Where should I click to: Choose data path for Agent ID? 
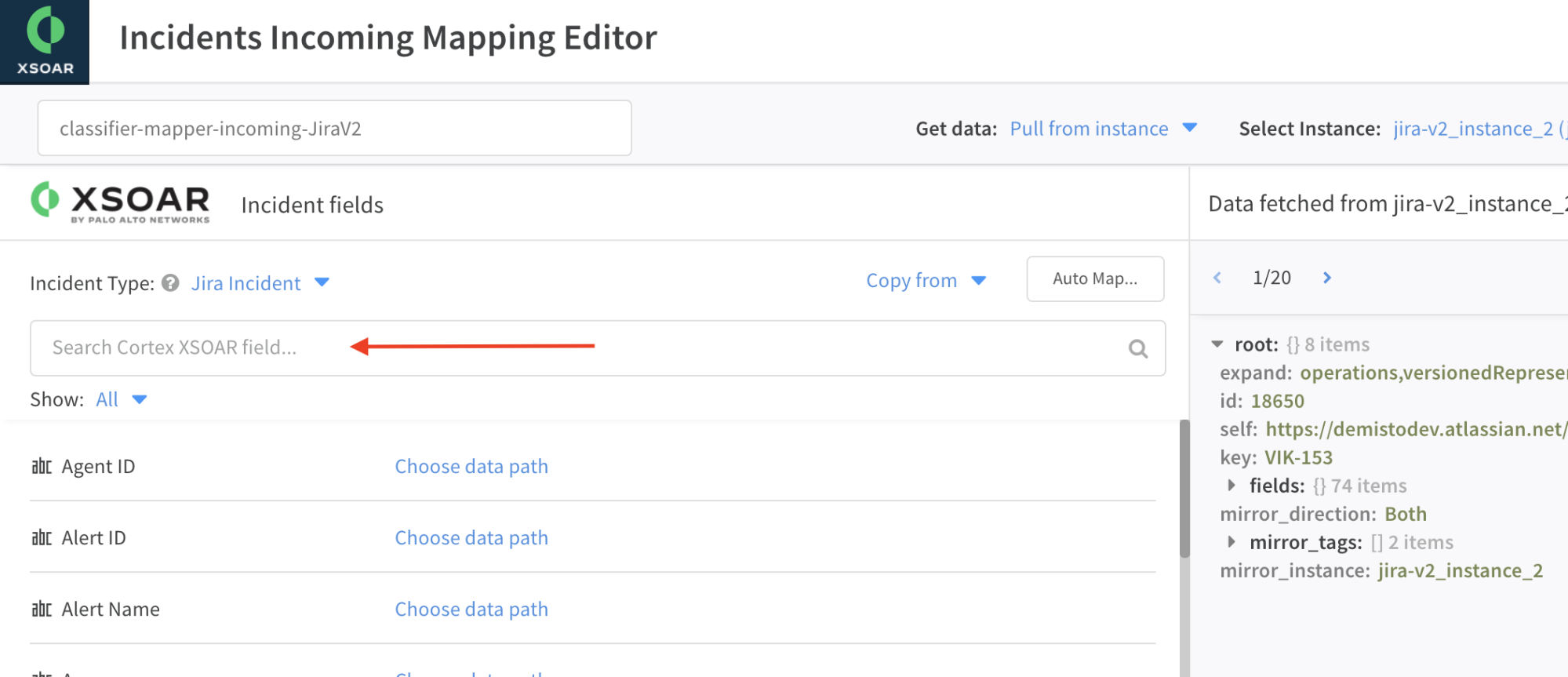click(471, 467)
